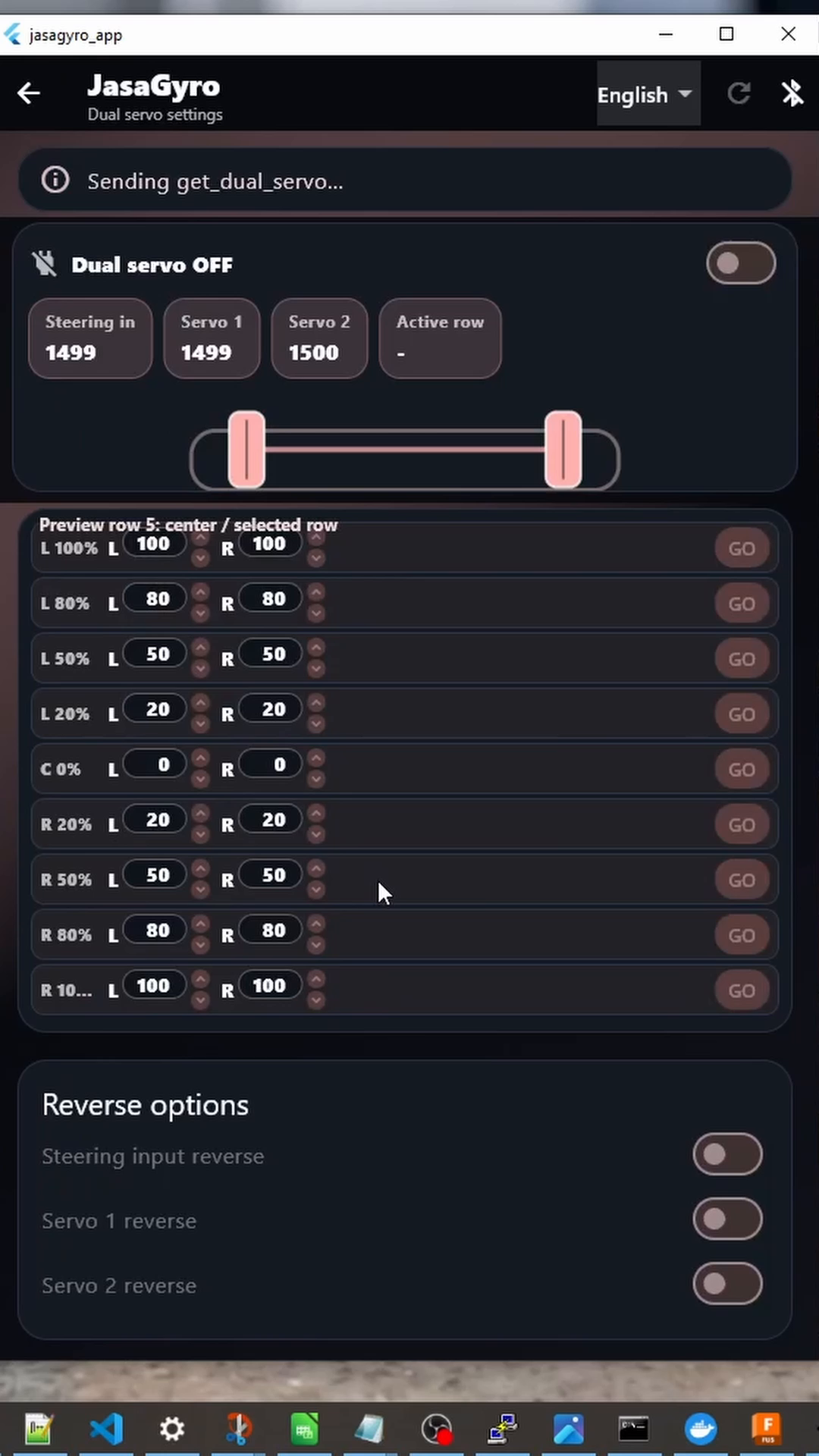Screen dimensions: 819x1456
Task: Open the terminal icon in taskbar
Action: (633, 1429)
